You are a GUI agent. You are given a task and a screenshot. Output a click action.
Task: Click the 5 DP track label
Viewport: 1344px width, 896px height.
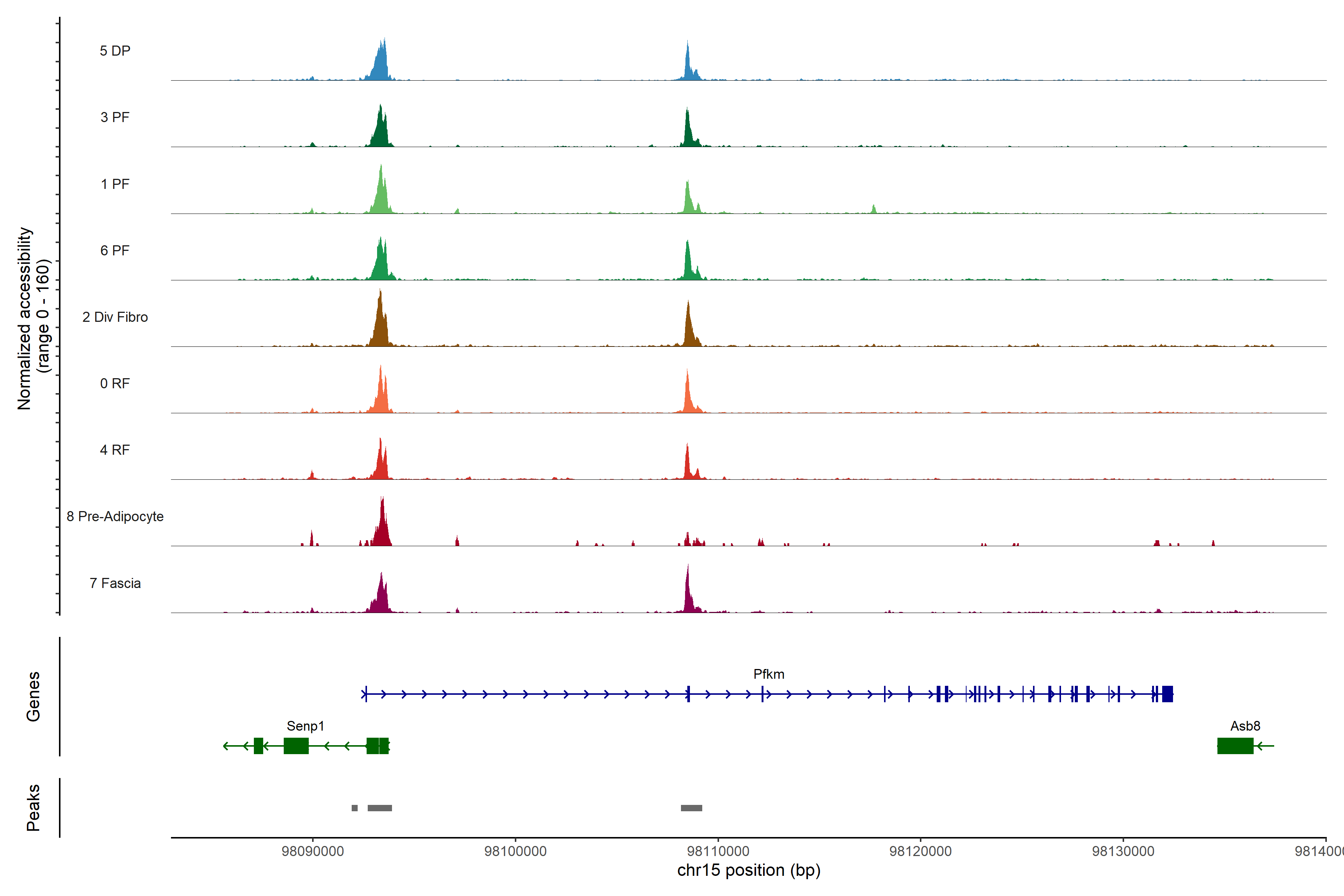[x=115, y=51]
